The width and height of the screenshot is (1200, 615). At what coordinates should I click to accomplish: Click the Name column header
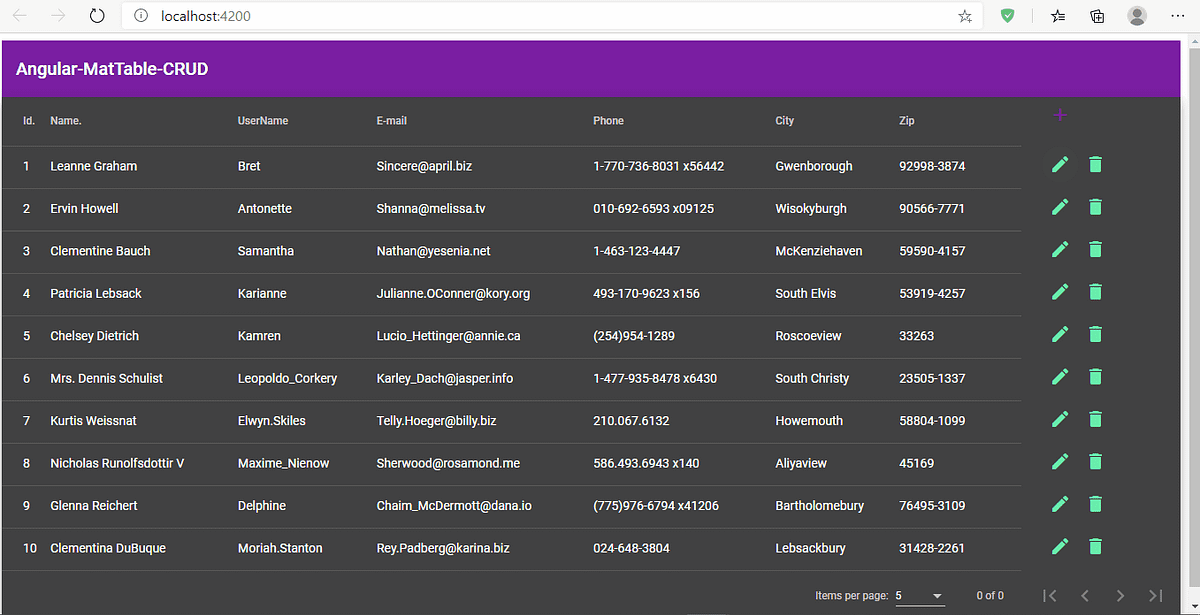pyautogui.click(x=65, y=120)
